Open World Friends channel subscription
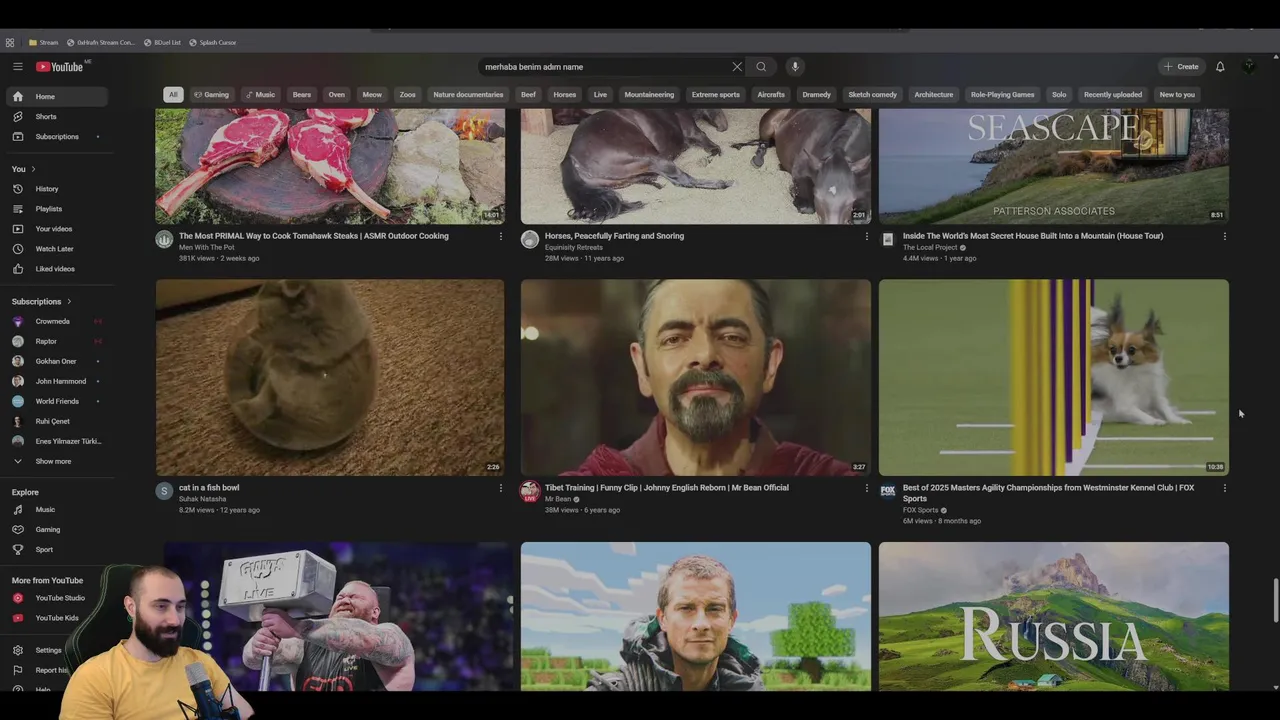 coord(56,402)
